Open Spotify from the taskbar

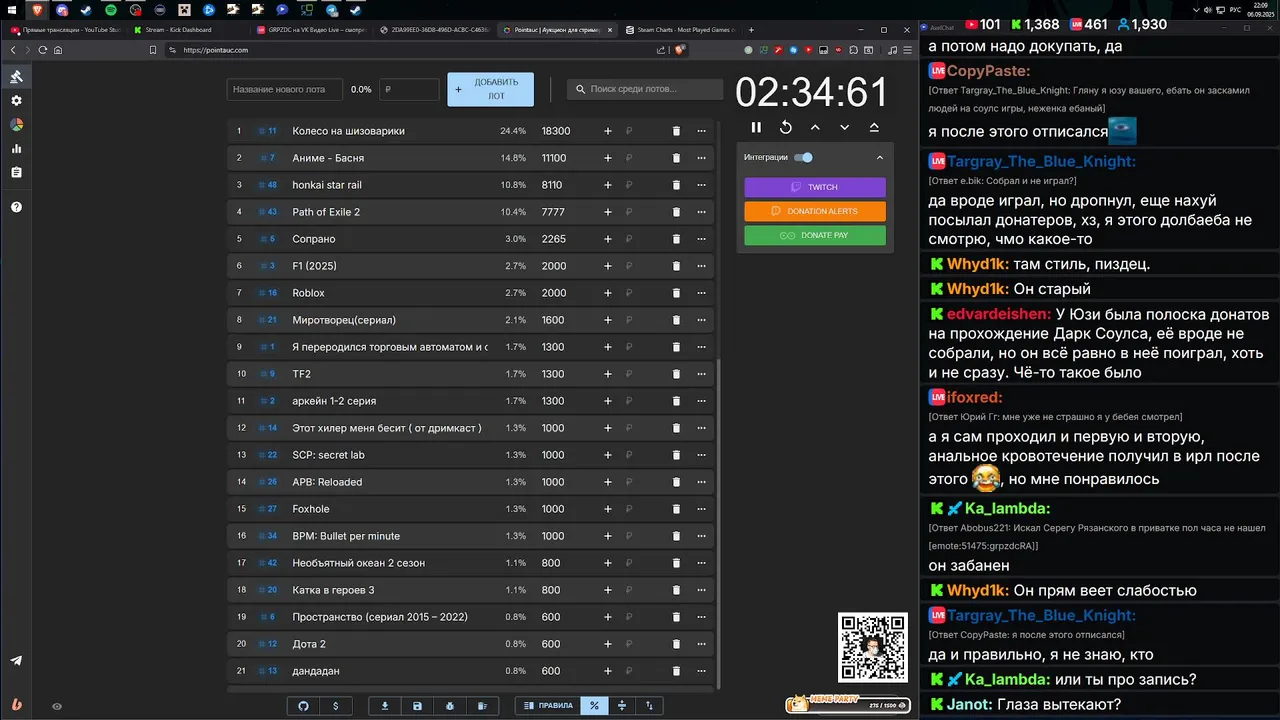tap(111, 9)
